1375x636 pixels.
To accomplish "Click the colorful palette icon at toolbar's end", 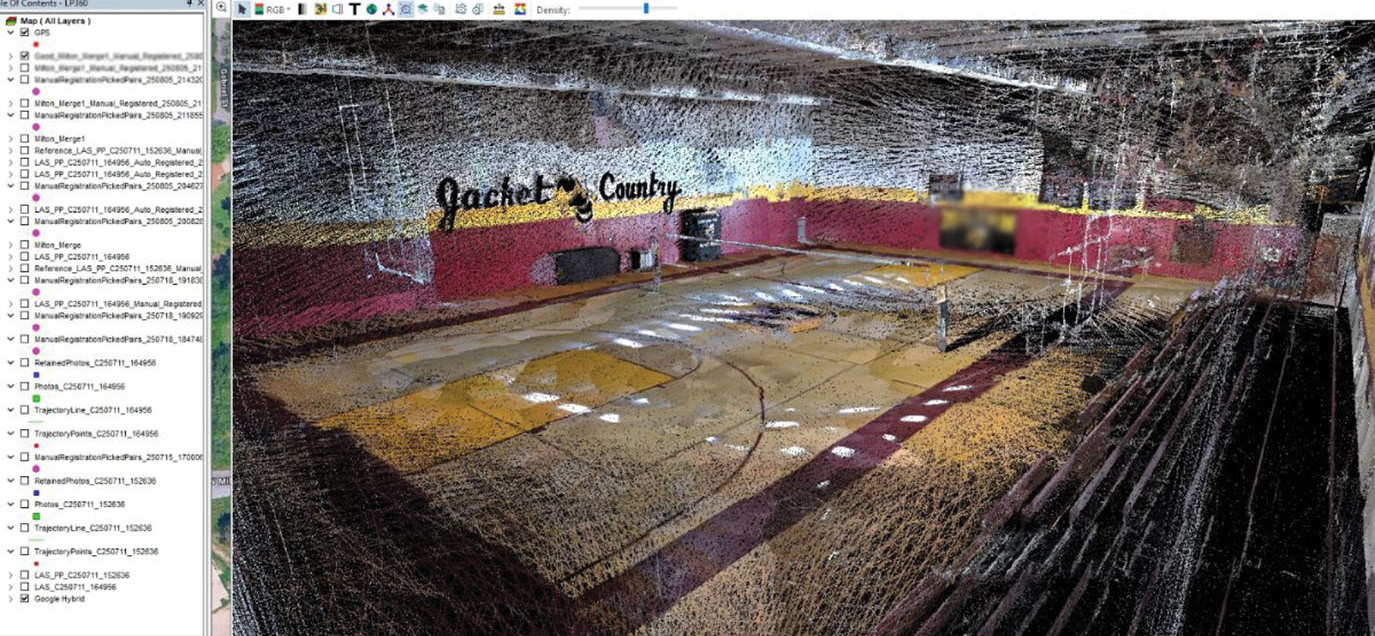I will click(x=519, y=9).
